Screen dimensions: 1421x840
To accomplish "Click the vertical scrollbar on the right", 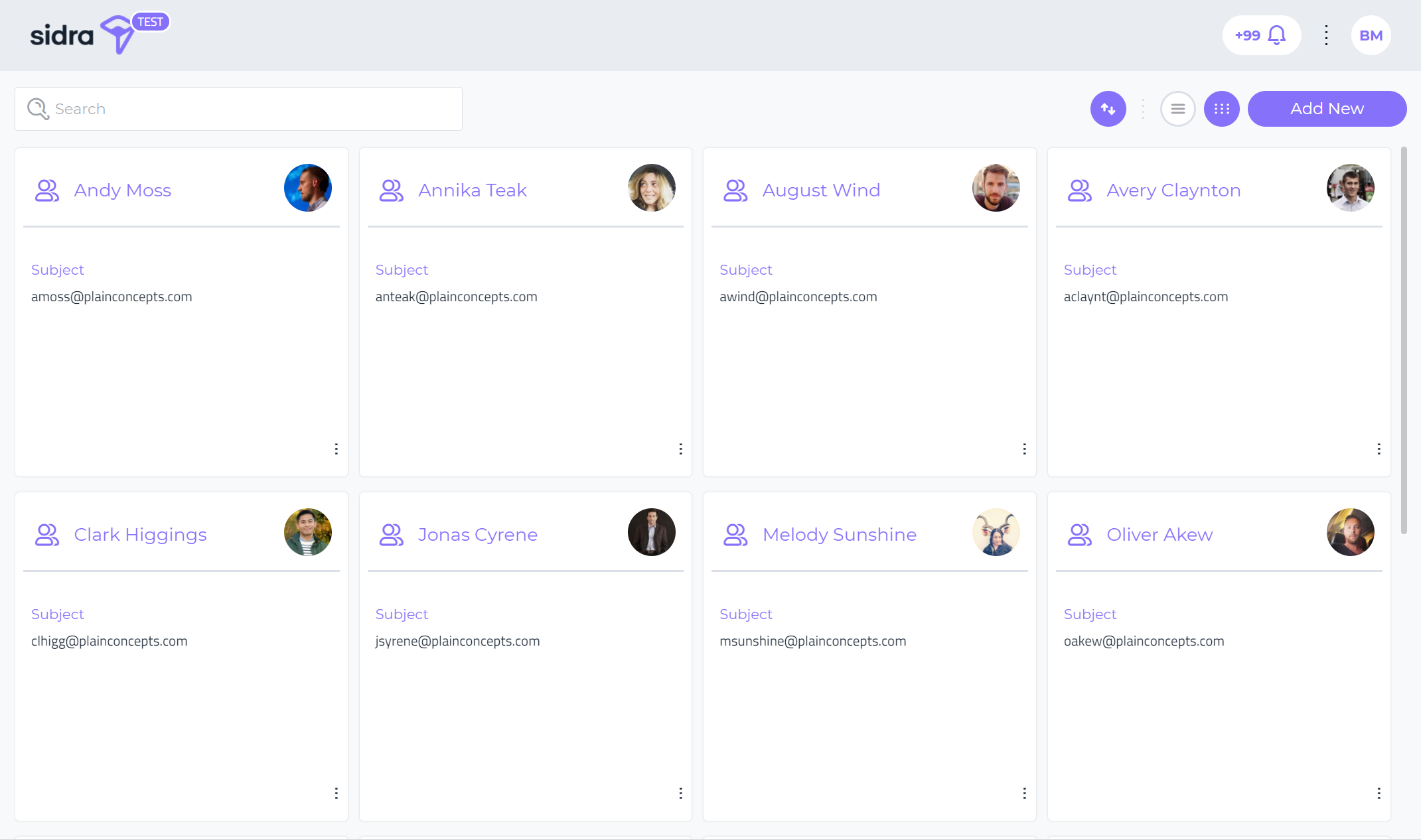I will [x=1404, y=340].
